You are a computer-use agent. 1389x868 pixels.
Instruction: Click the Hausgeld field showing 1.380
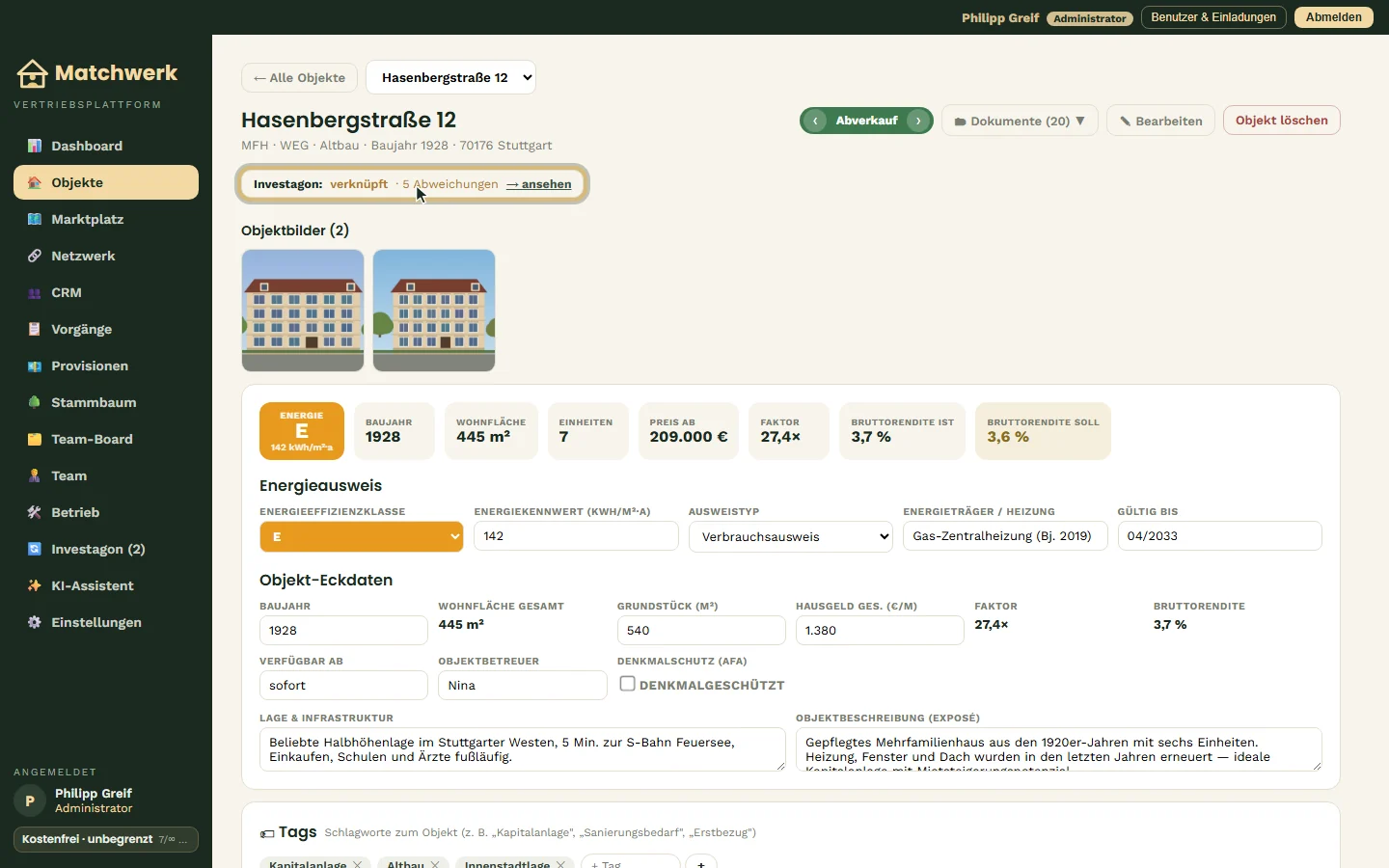click(880, 631)
